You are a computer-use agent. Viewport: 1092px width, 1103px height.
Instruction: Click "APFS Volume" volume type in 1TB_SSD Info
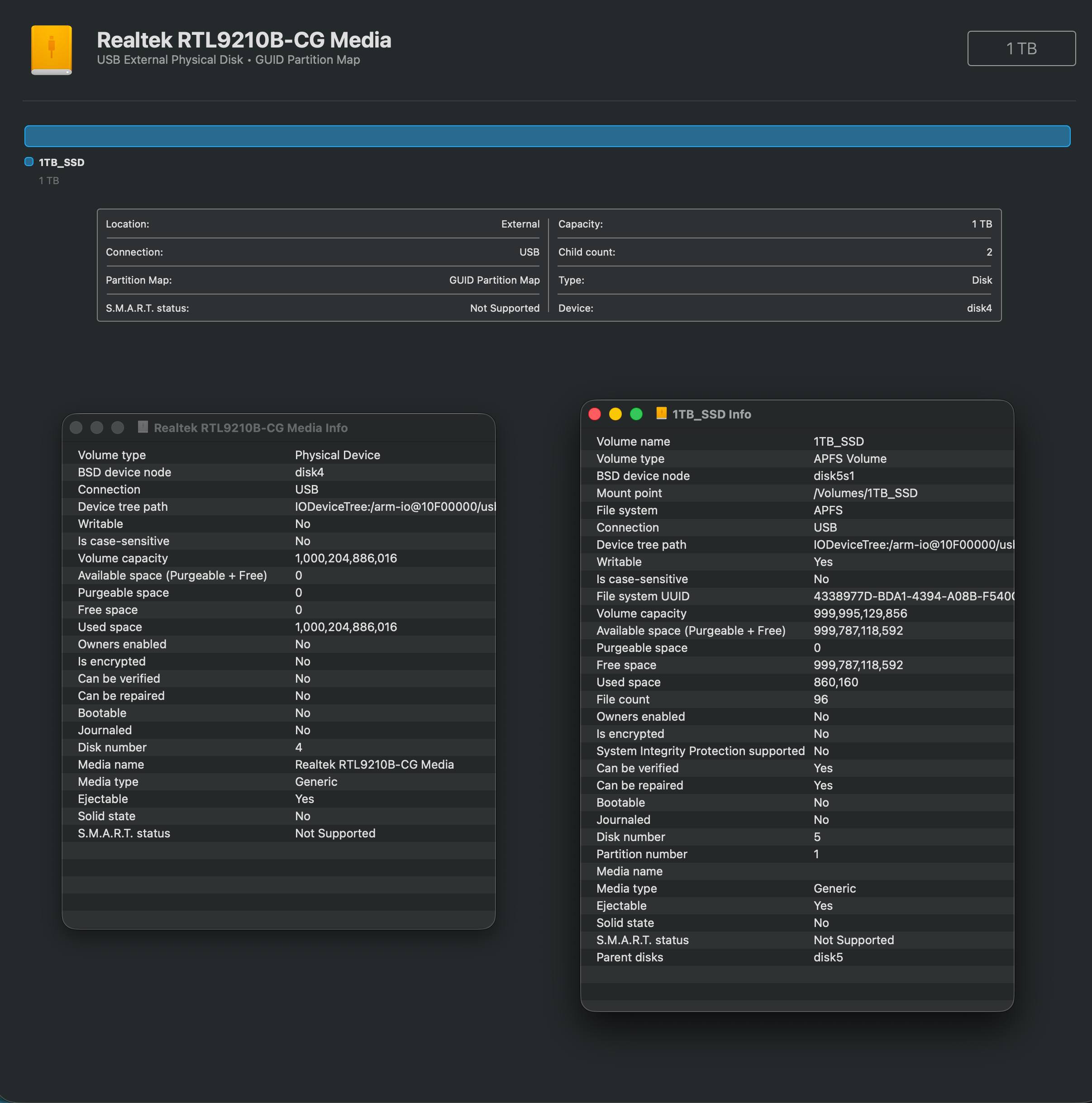point(850,458)
